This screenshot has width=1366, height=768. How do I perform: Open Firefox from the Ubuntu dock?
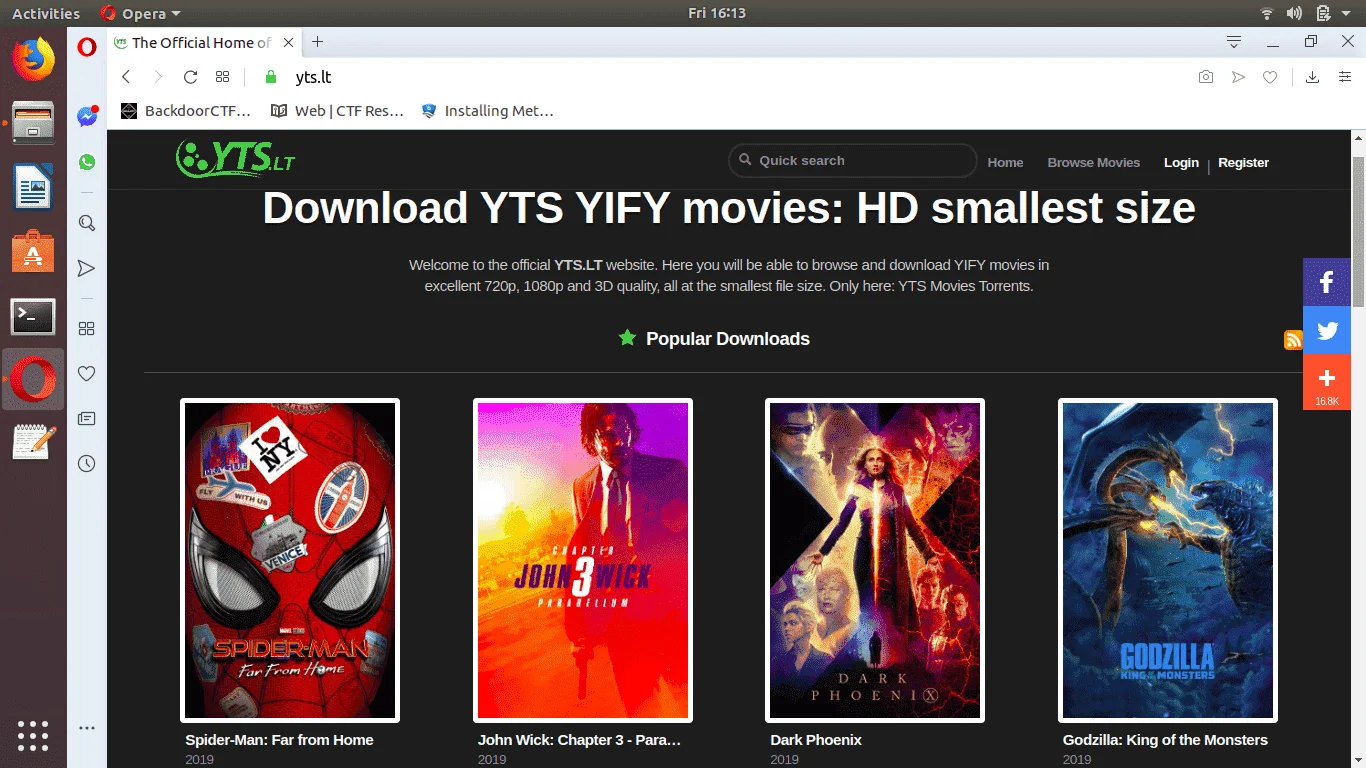pyautogui.click(x=33, y=60)
